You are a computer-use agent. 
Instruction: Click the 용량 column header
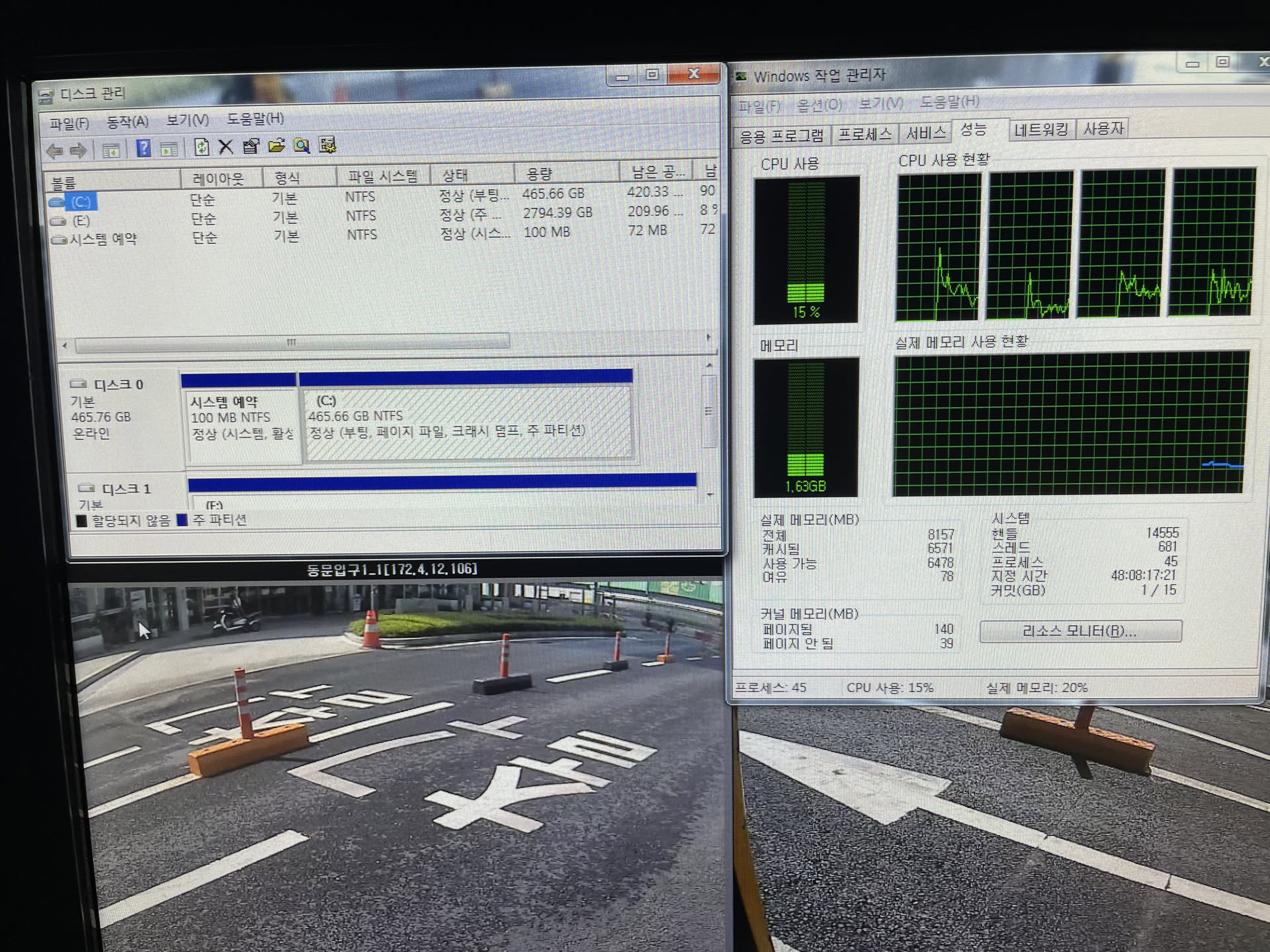(x=538, y=175)
